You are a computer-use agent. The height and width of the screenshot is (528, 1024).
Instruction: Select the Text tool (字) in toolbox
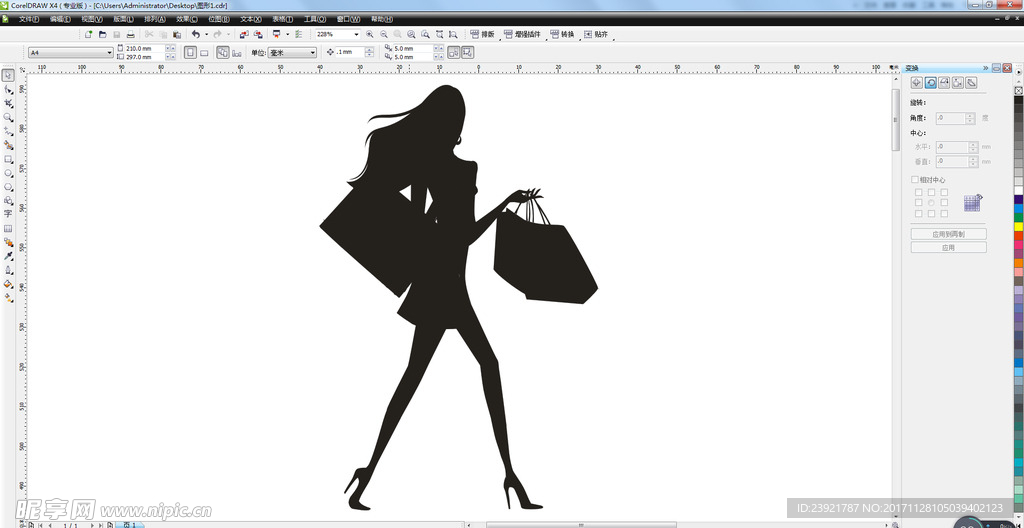point(8,214)
